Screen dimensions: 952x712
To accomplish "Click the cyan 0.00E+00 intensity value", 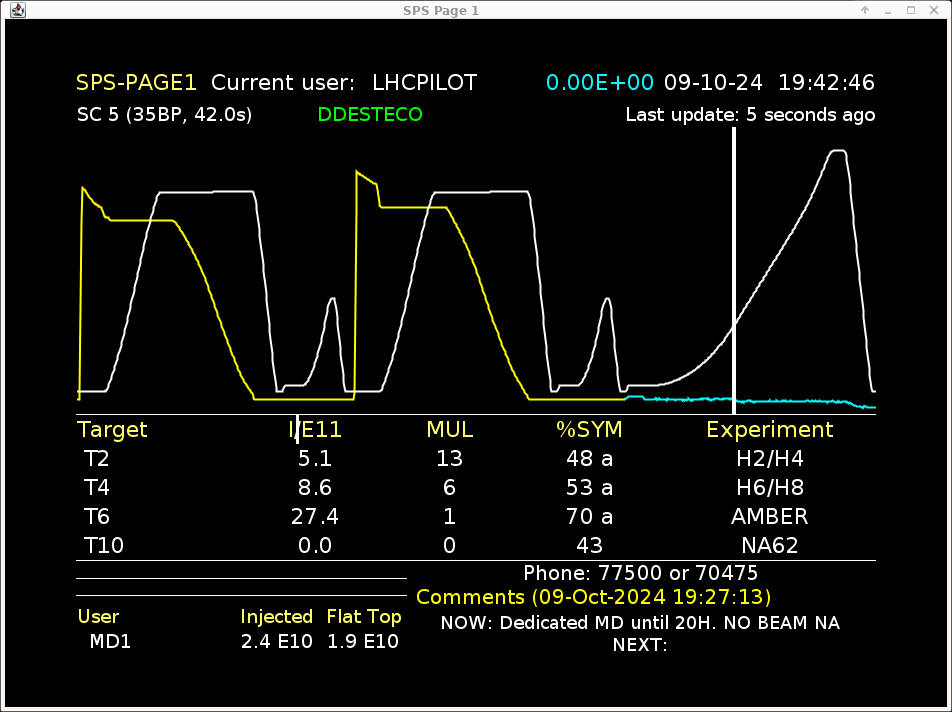I will tap(600, 83).
